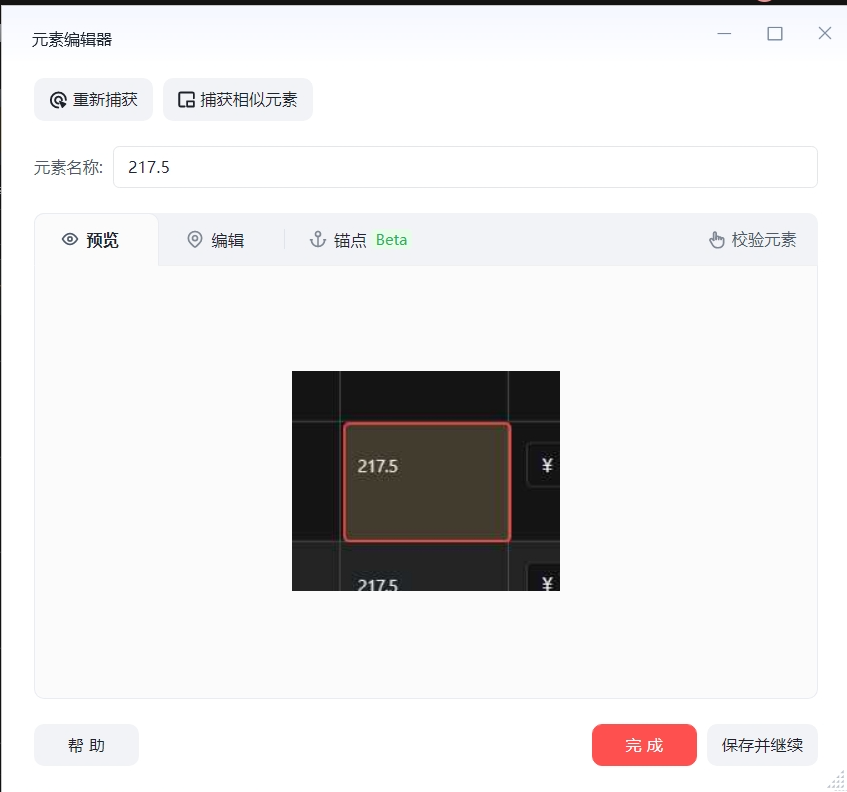This screenshot has height=792, width=847.
Task: Open 帮助 for assistance
Action: point(86,746)
